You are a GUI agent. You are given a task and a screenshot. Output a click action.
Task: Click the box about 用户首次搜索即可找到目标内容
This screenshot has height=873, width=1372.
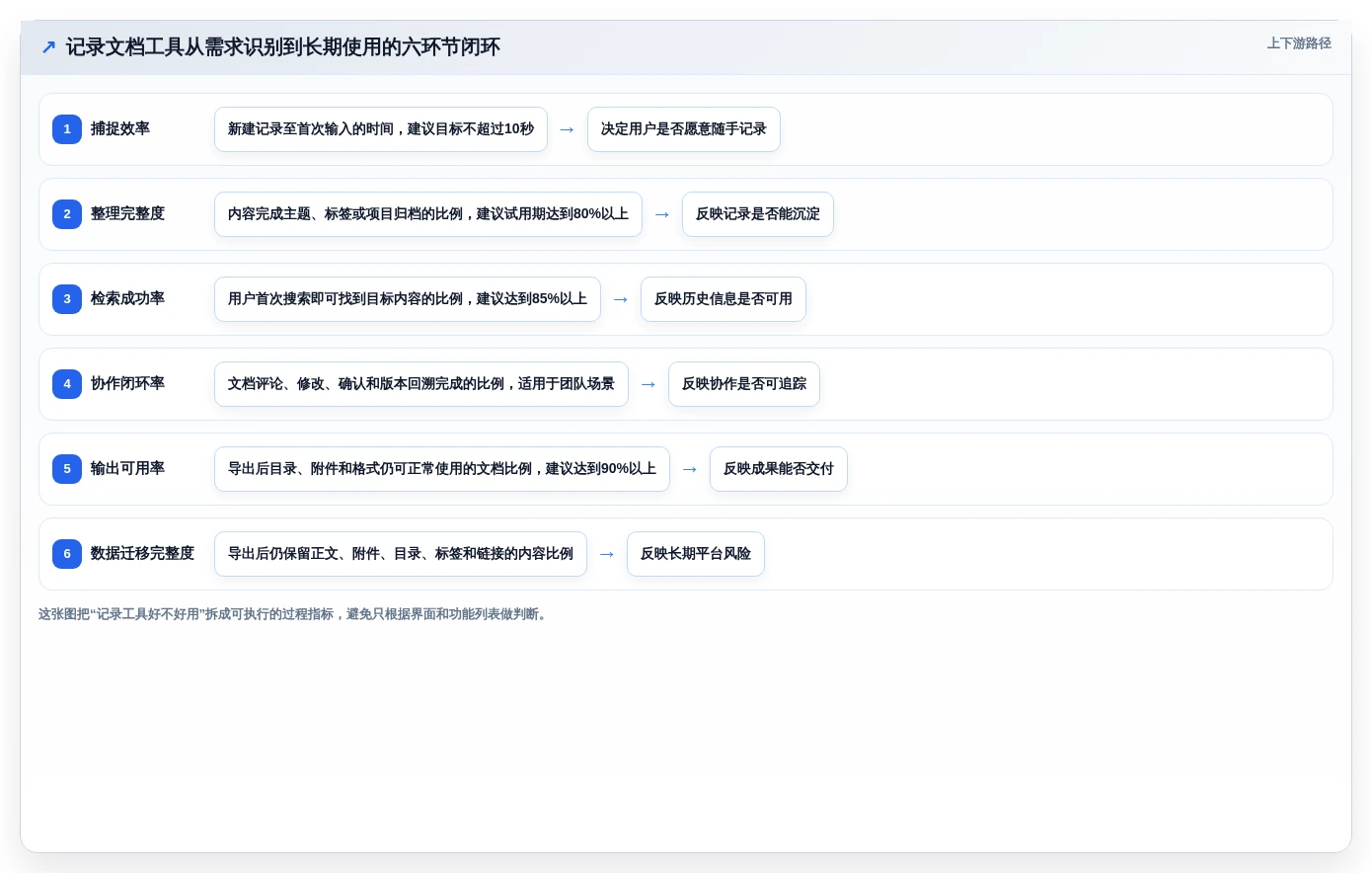point(408,299)
